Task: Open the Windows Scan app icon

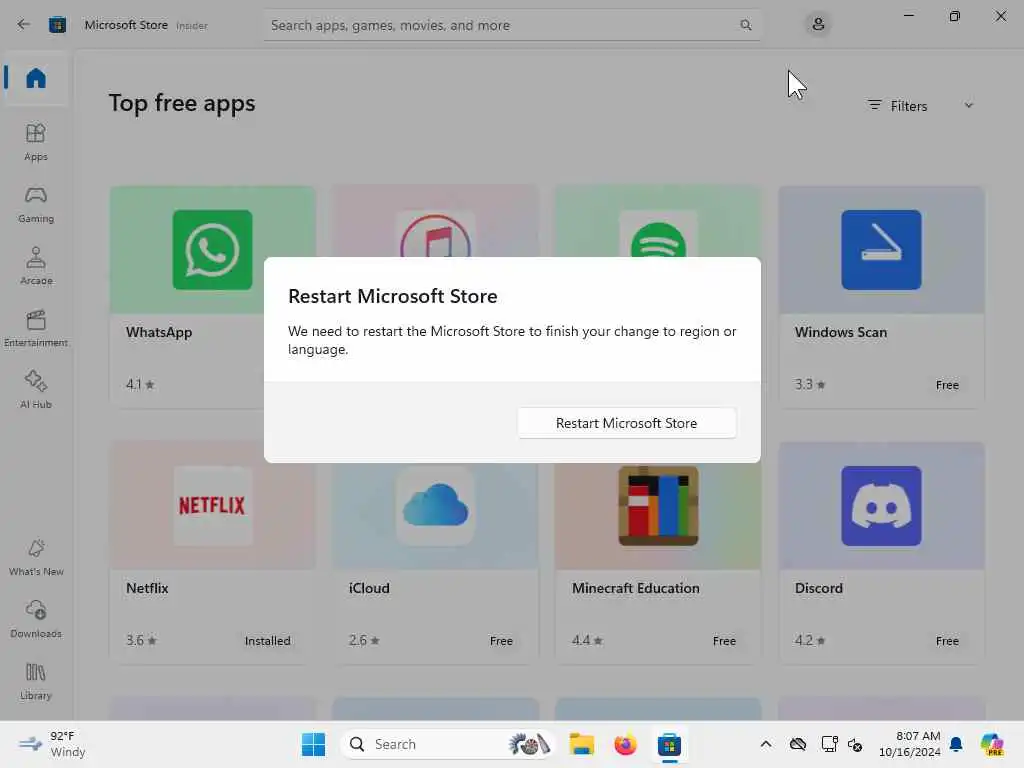Action: click(x=881, y=249)
